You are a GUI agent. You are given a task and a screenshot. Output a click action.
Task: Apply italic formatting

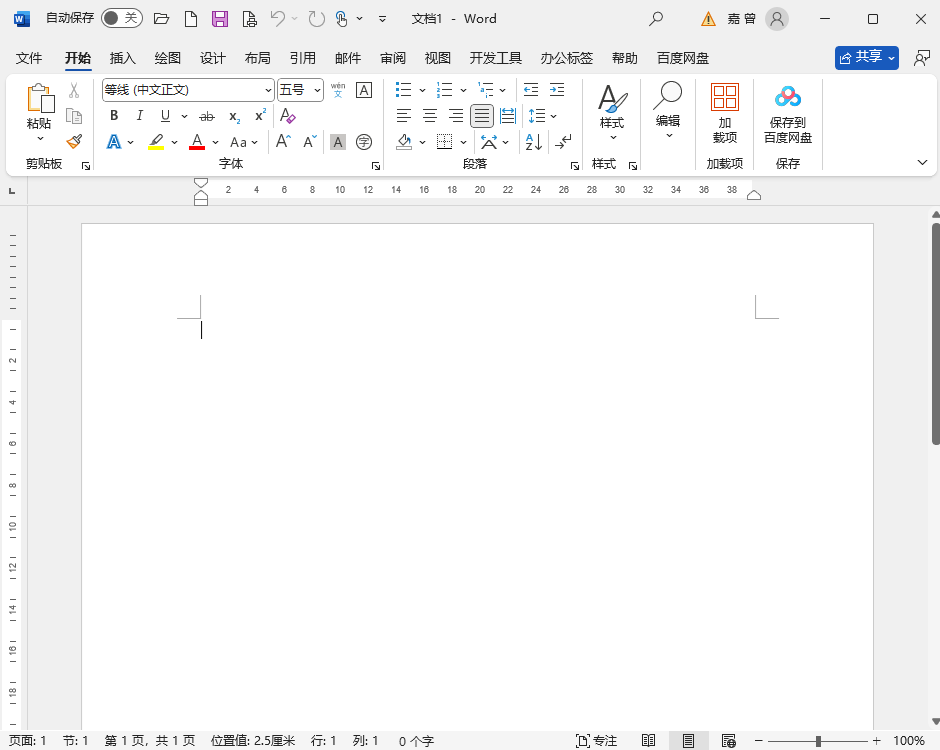point(139,116)
